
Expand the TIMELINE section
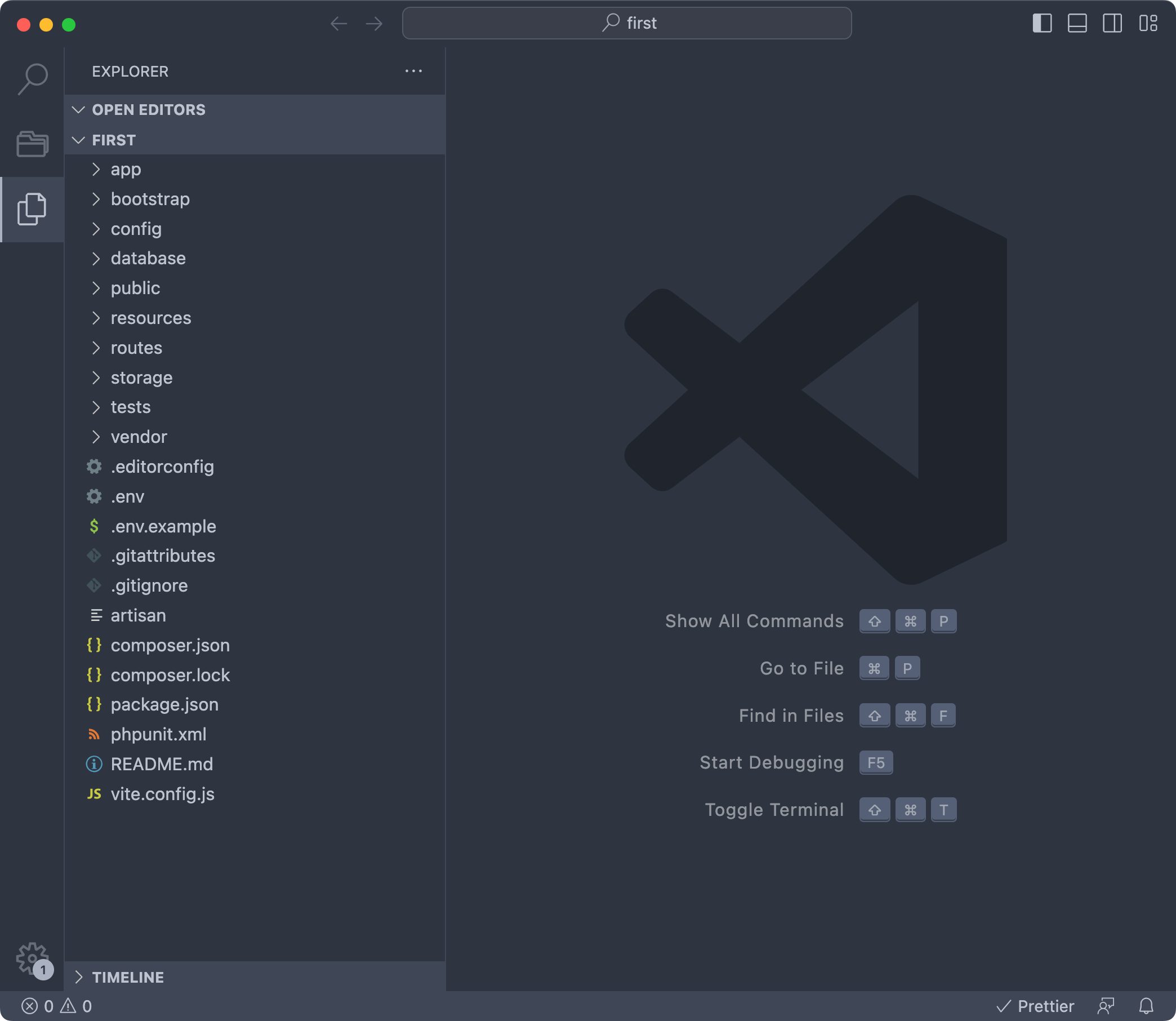click(x=128, y=977)
